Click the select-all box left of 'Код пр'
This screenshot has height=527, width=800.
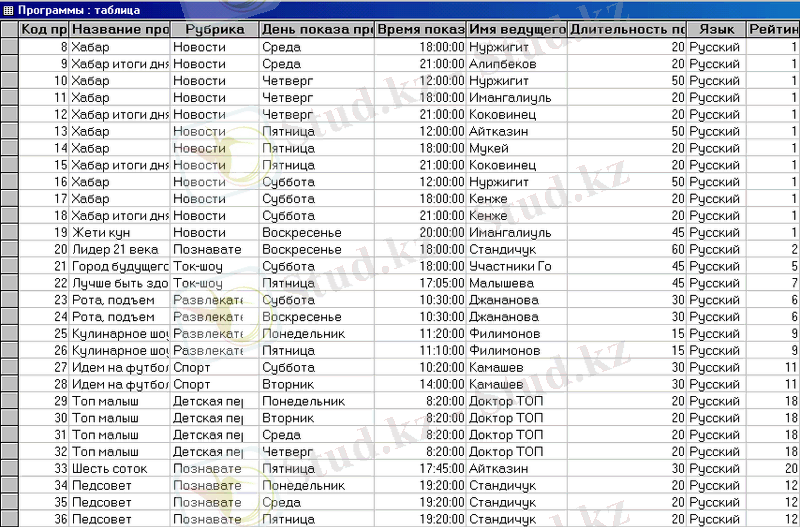pos(9,29)
